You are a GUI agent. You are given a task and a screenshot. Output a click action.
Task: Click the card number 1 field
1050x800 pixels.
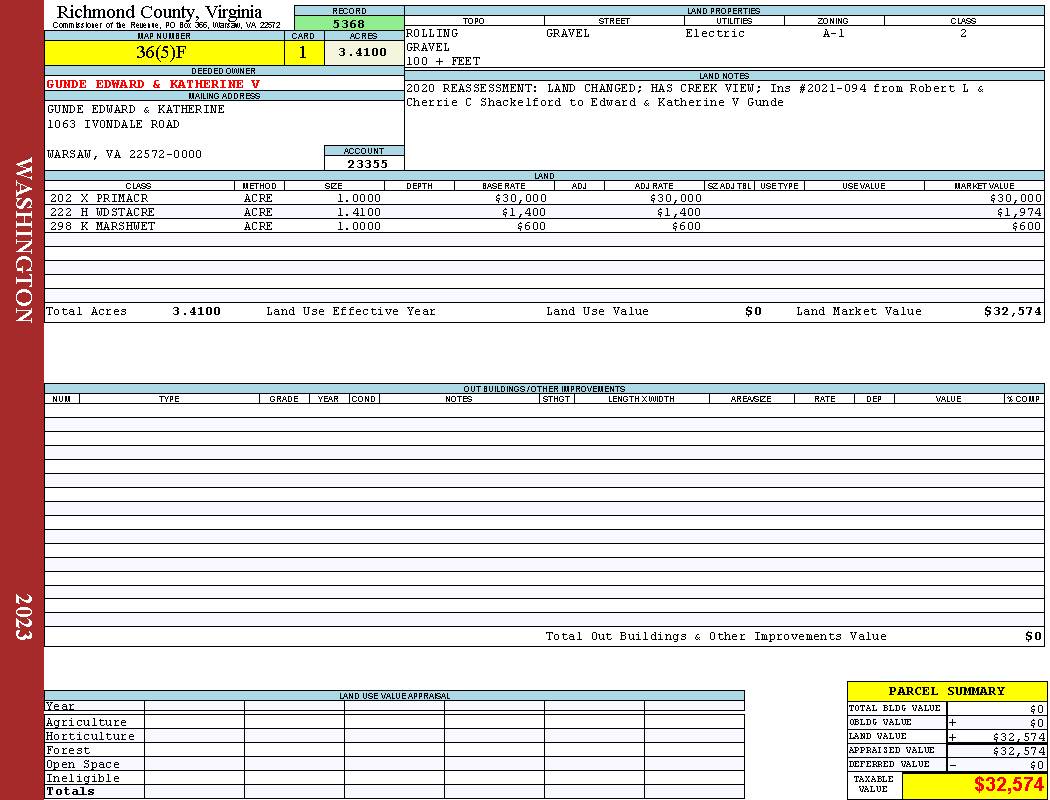pyautogui.click(x=304, y=52)
